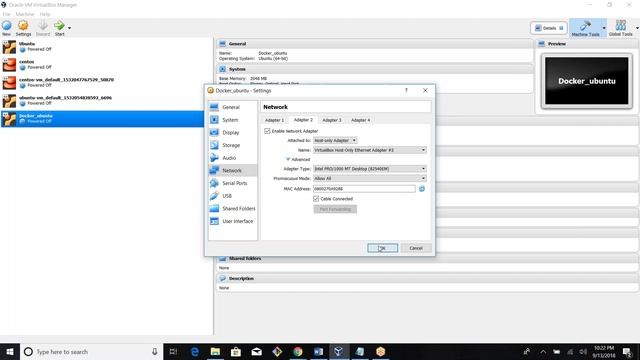Click the MAC Address field

pyautogui.click(x=364, y=189)
